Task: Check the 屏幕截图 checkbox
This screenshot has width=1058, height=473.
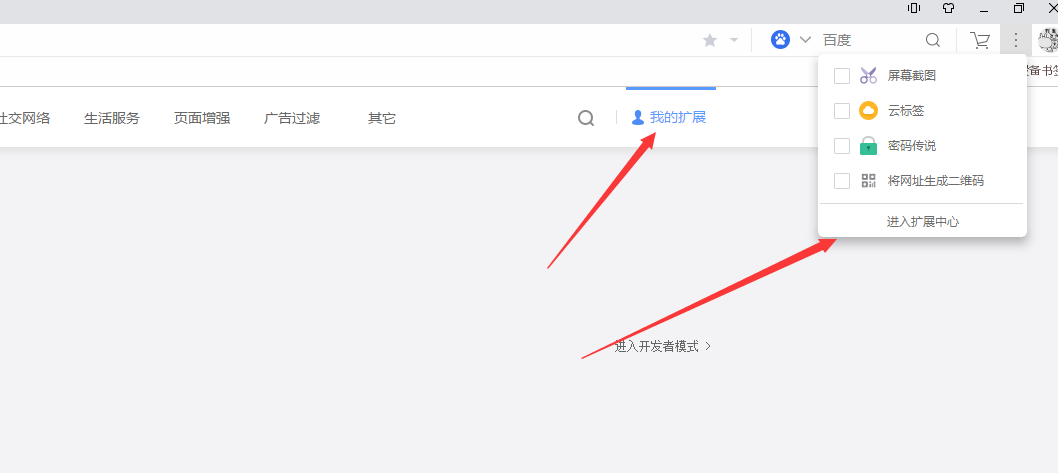Action: [842, 76]
